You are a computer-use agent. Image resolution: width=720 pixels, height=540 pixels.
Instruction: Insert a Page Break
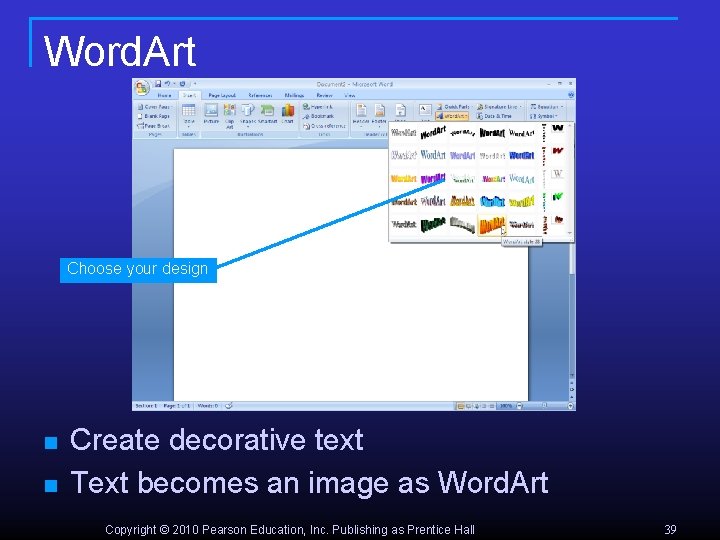click(154, 126)
